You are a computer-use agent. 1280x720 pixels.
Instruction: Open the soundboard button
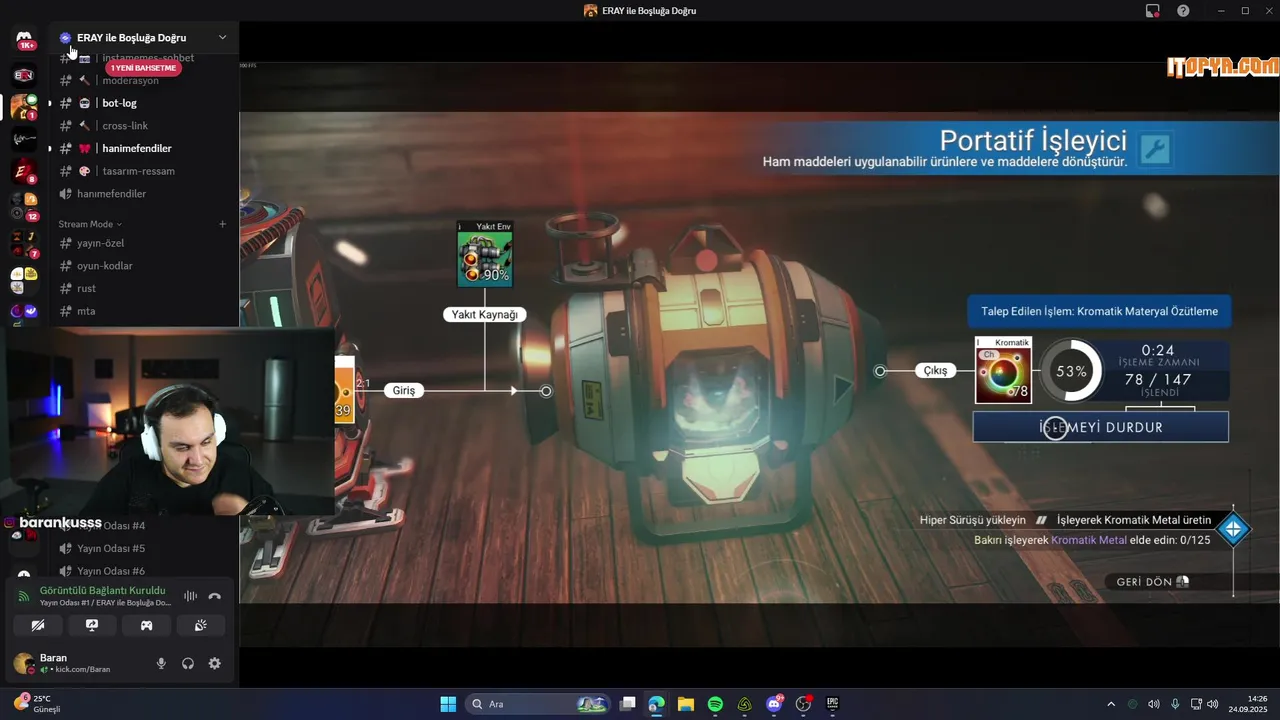tap(200, 626)
